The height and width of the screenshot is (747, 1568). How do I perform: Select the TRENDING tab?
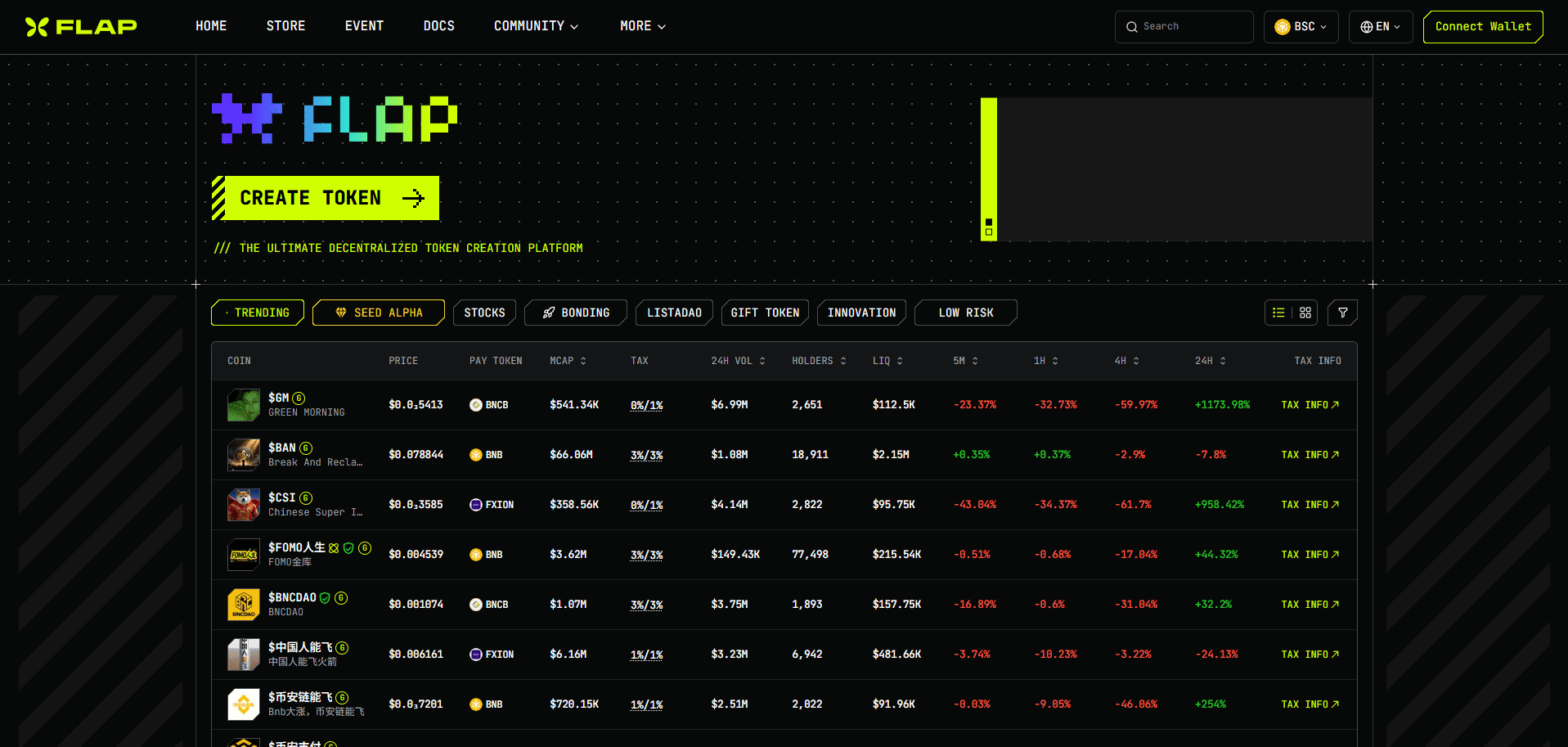pos(258,313)
